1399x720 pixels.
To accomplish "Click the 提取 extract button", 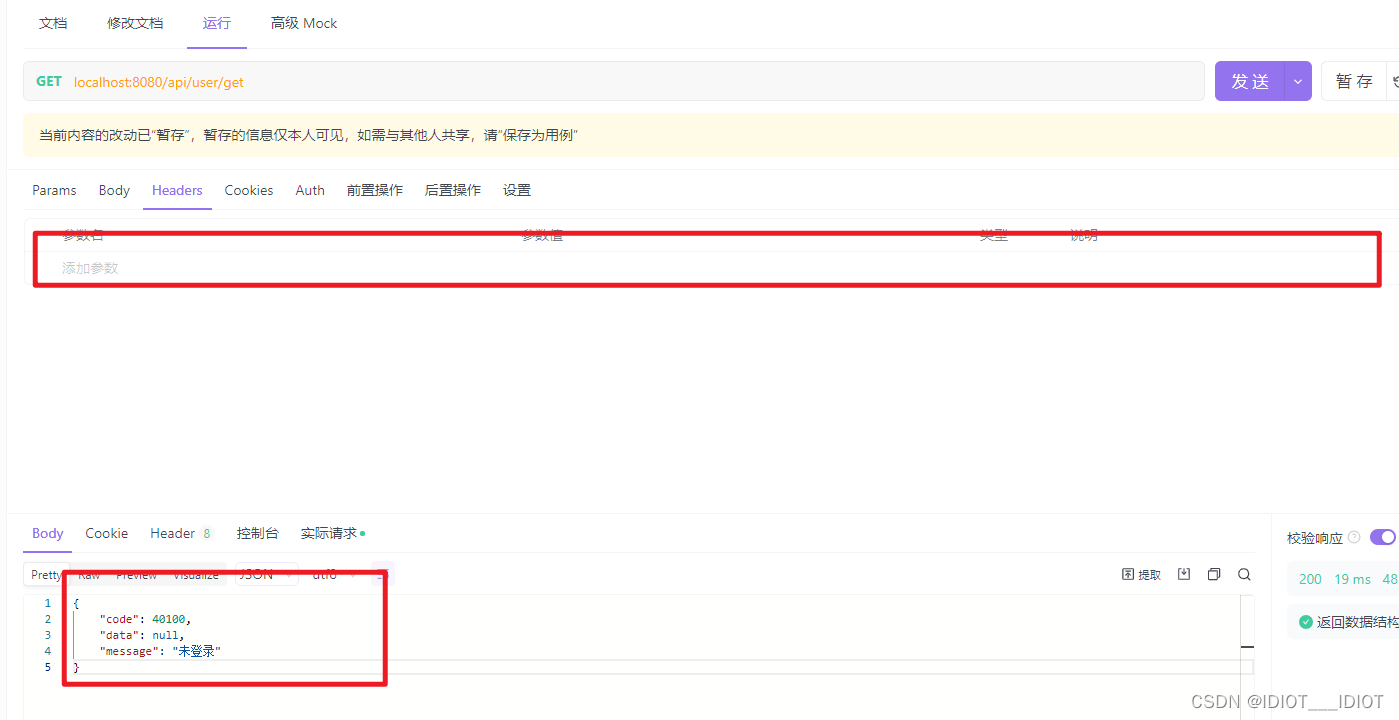I will pos(1141,574).
